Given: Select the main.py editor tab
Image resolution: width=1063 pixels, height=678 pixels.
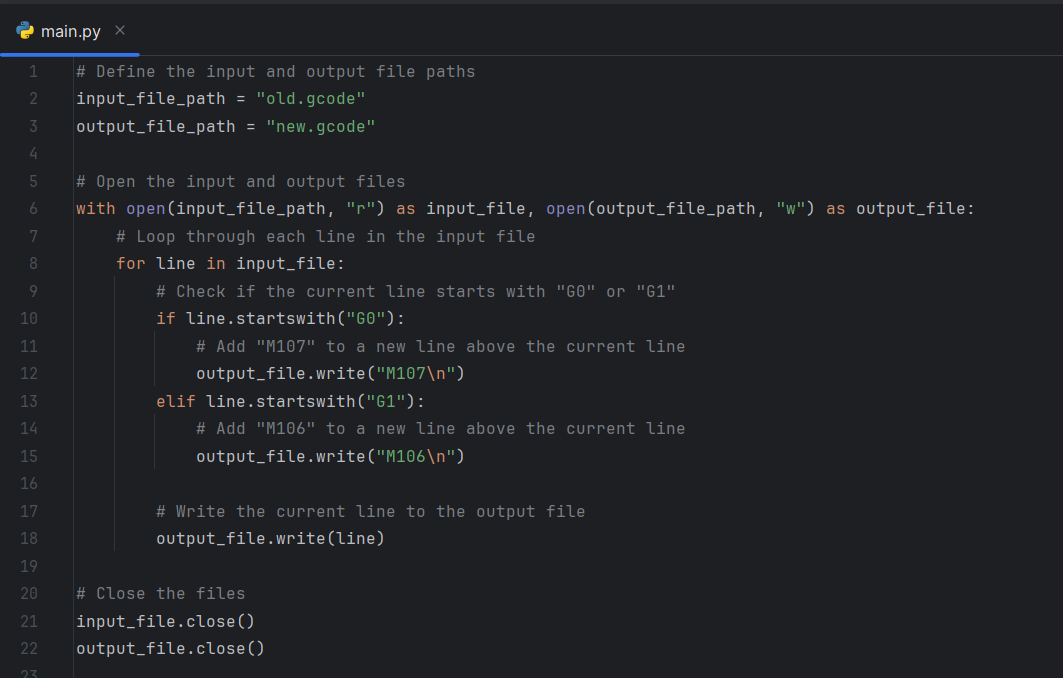Looking at the screenshot, I should coord(70,31).
